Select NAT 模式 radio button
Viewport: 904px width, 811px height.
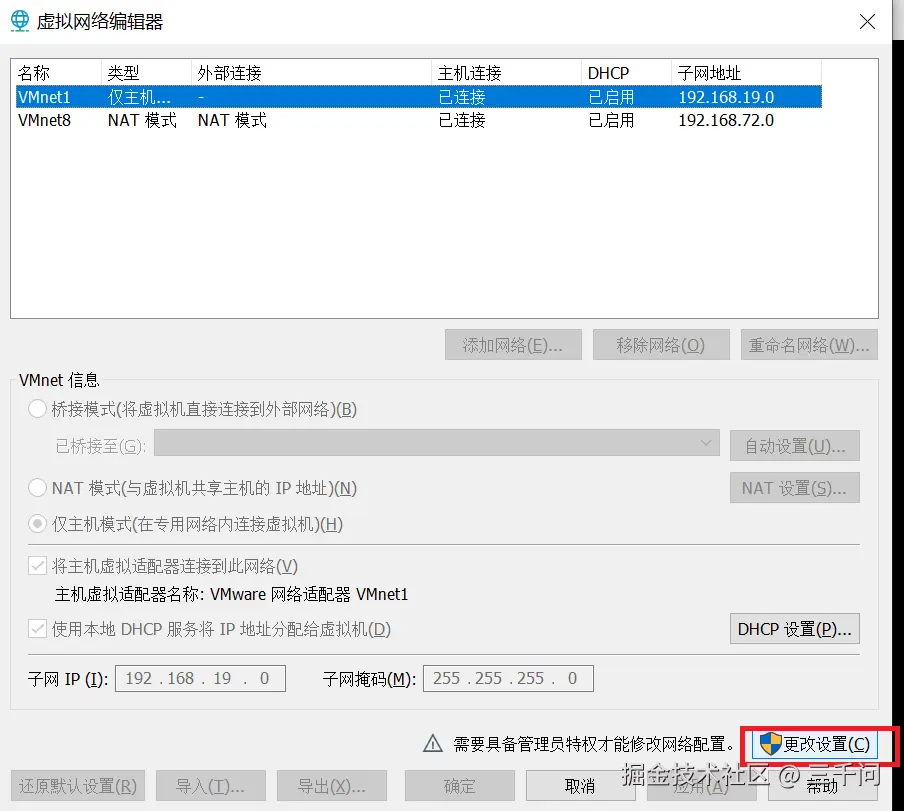coord(37,488)
